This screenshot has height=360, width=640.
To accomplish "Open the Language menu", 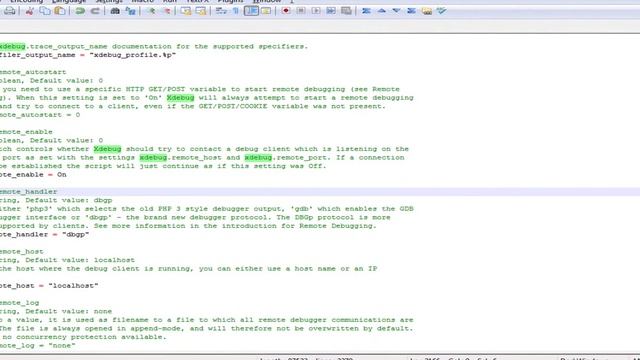I will pos(69,1).
